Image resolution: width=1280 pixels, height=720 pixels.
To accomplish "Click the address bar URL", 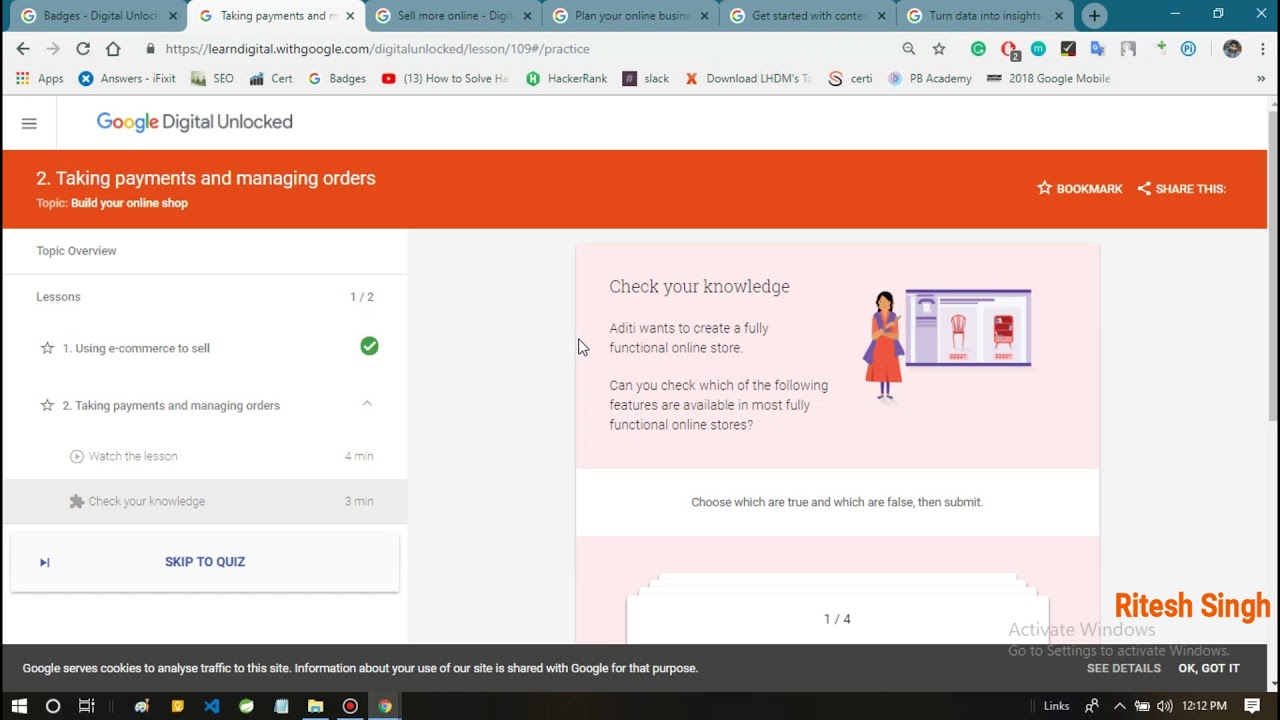I will 377,48.
